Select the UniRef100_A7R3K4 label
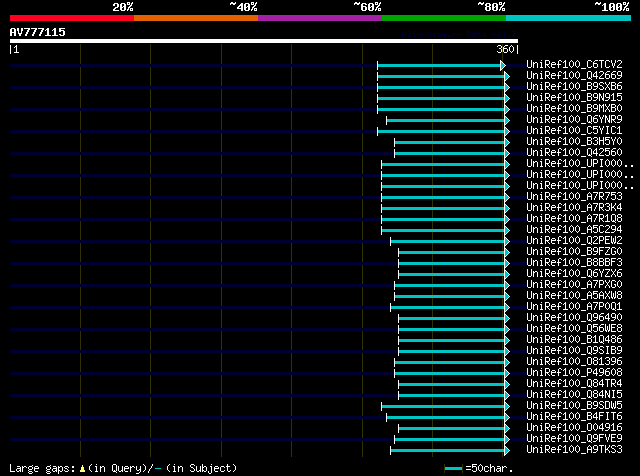The height and width of the screenshot is (476, 640). click(x=574, y=208)
